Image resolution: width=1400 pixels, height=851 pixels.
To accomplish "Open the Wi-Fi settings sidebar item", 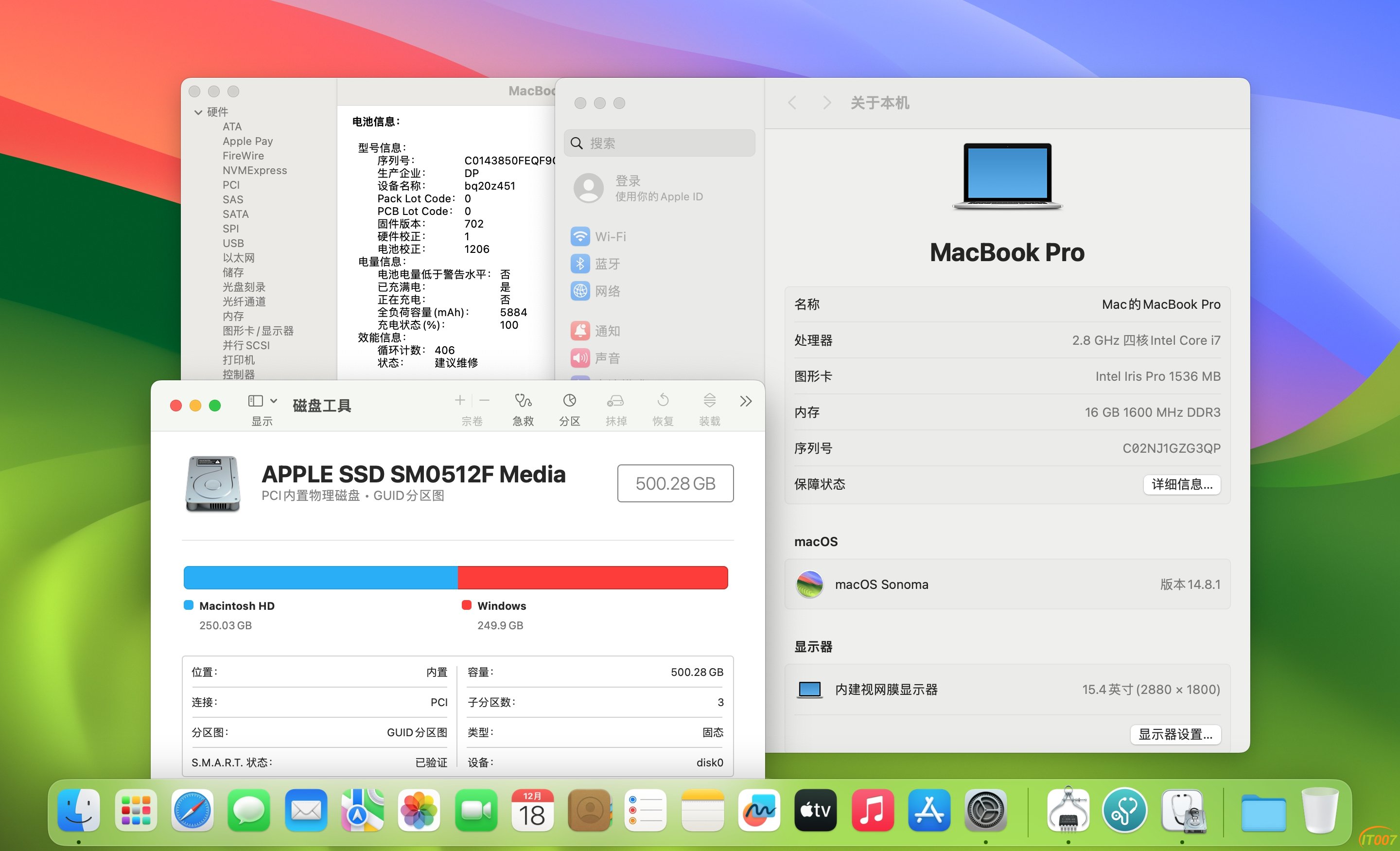I will 610,236.
